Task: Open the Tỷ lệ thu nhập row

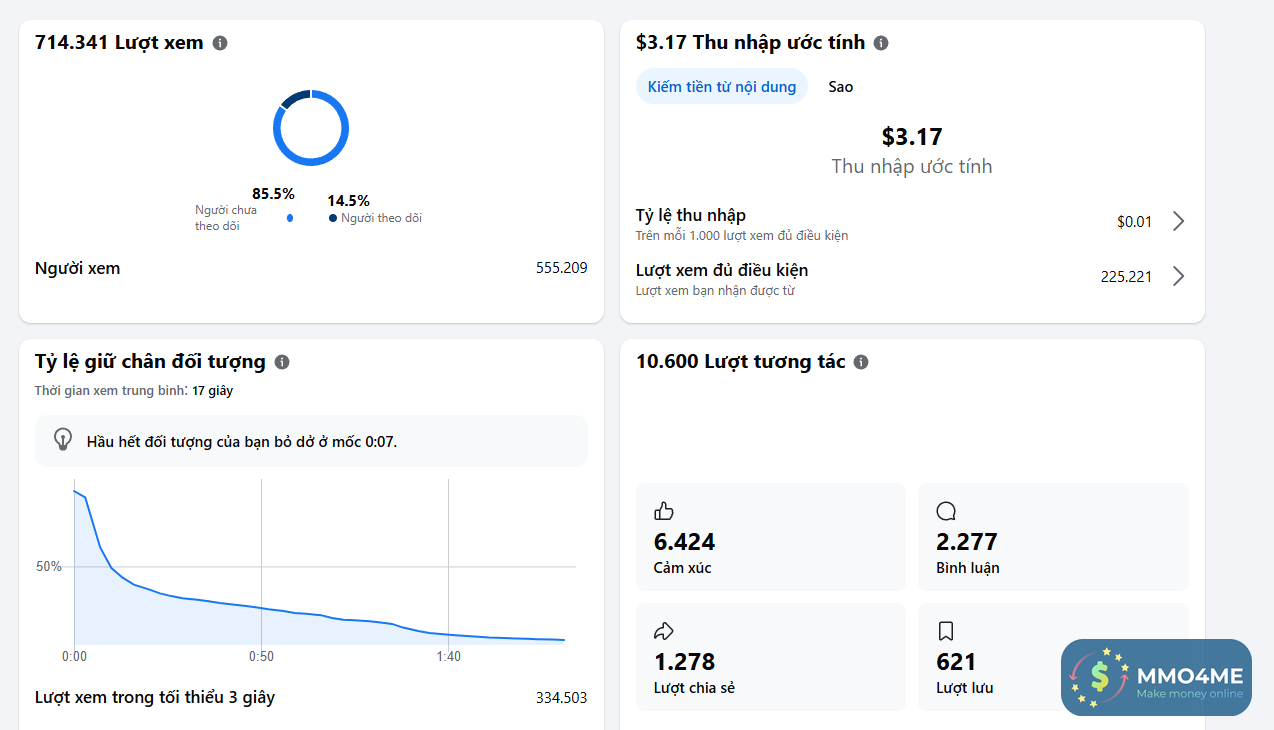Action: (x=912, y=224)
